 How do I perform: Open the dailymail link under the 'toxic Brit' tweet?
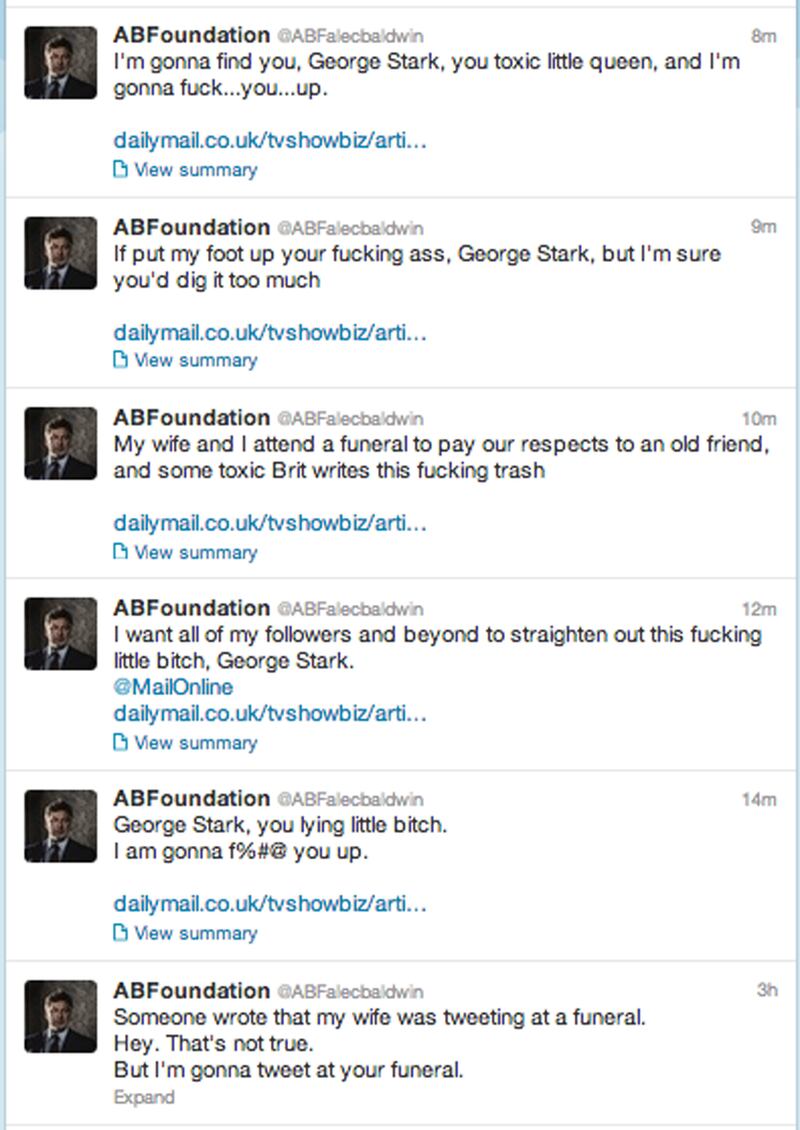tap(270, 522)
